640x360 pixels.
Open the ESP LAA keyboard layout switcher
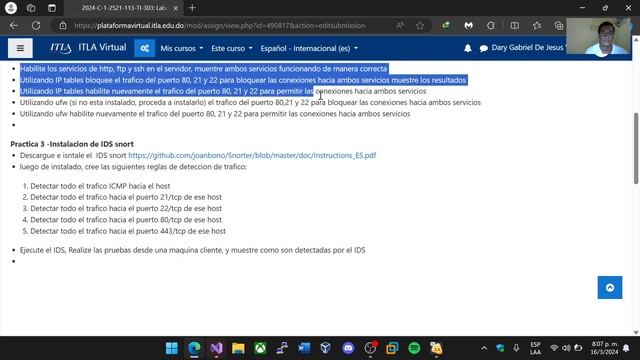535,348
